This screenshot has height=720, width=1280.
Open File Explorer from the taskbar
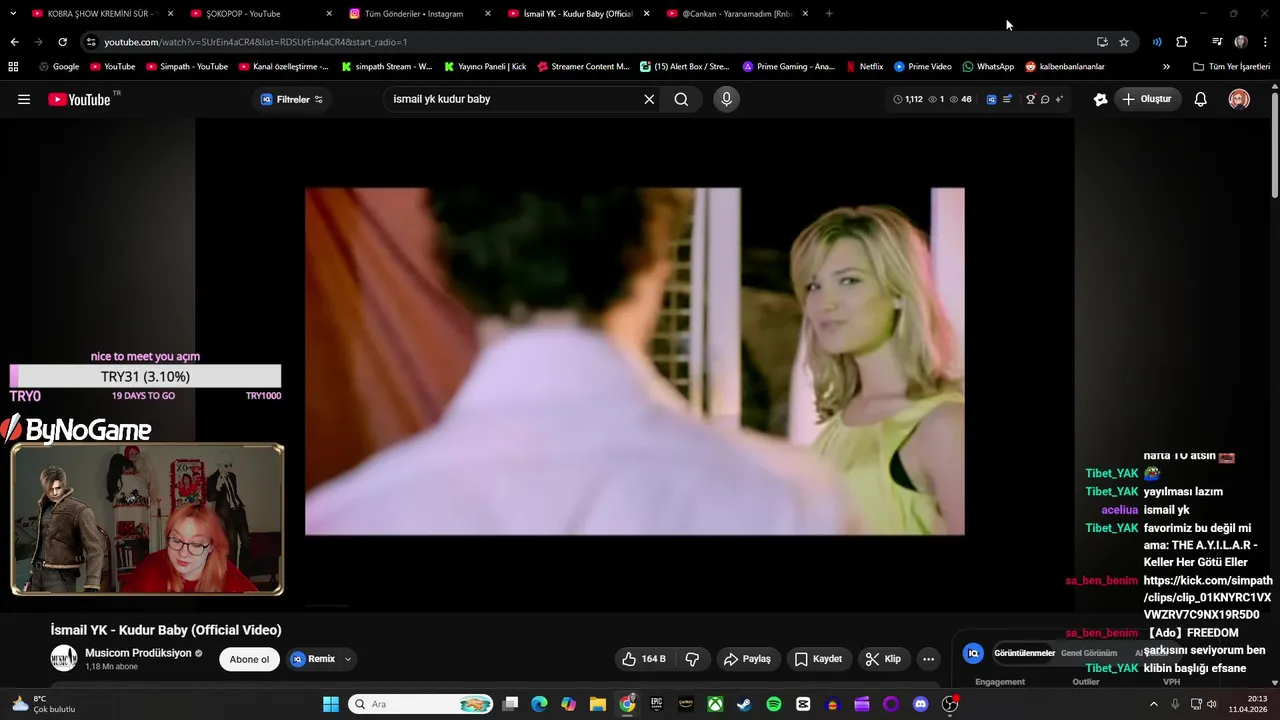tap(598, 704)
